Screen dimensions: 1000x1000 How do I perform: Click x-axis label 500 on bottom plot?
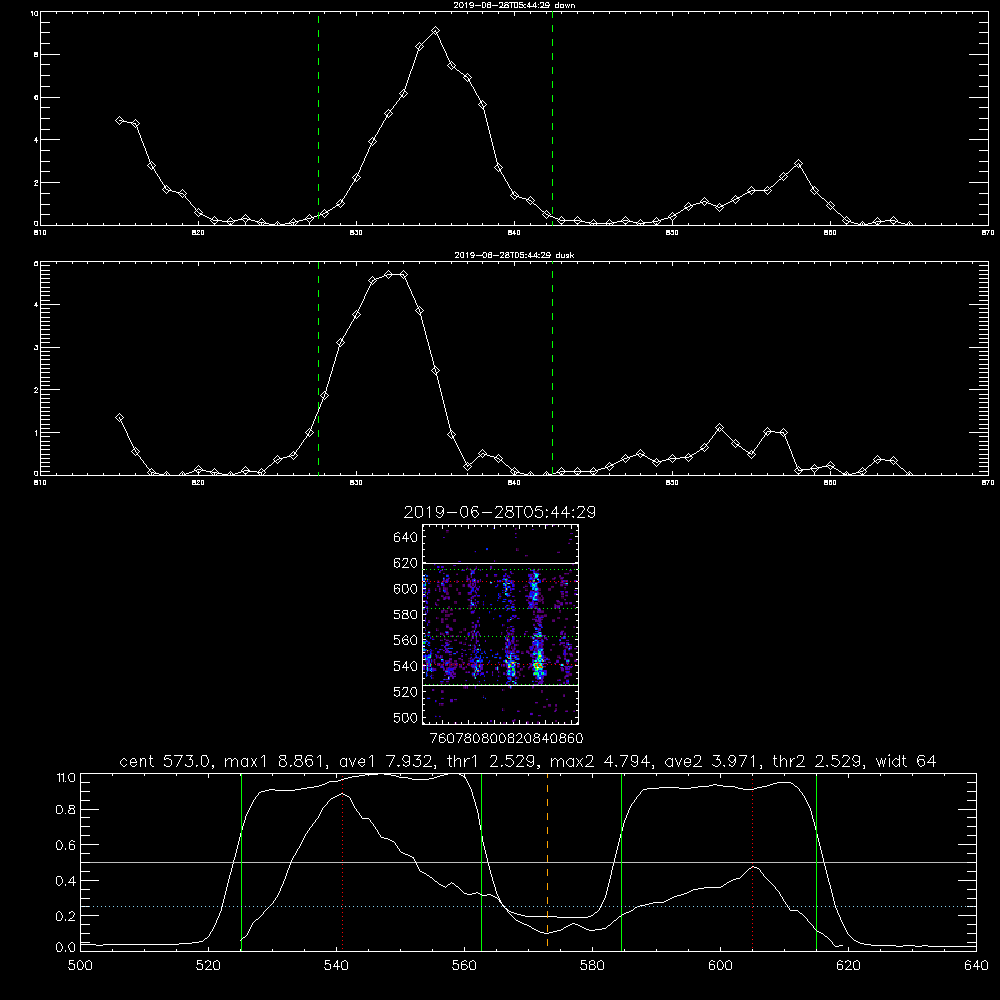(x=80, y=966)
